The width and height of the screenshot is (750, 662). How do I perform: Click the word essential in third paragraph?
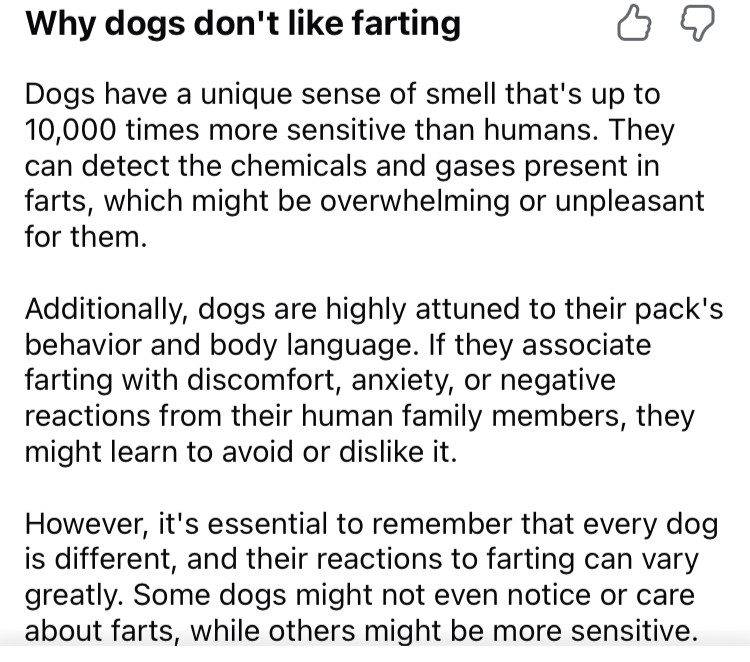point(267,524)
